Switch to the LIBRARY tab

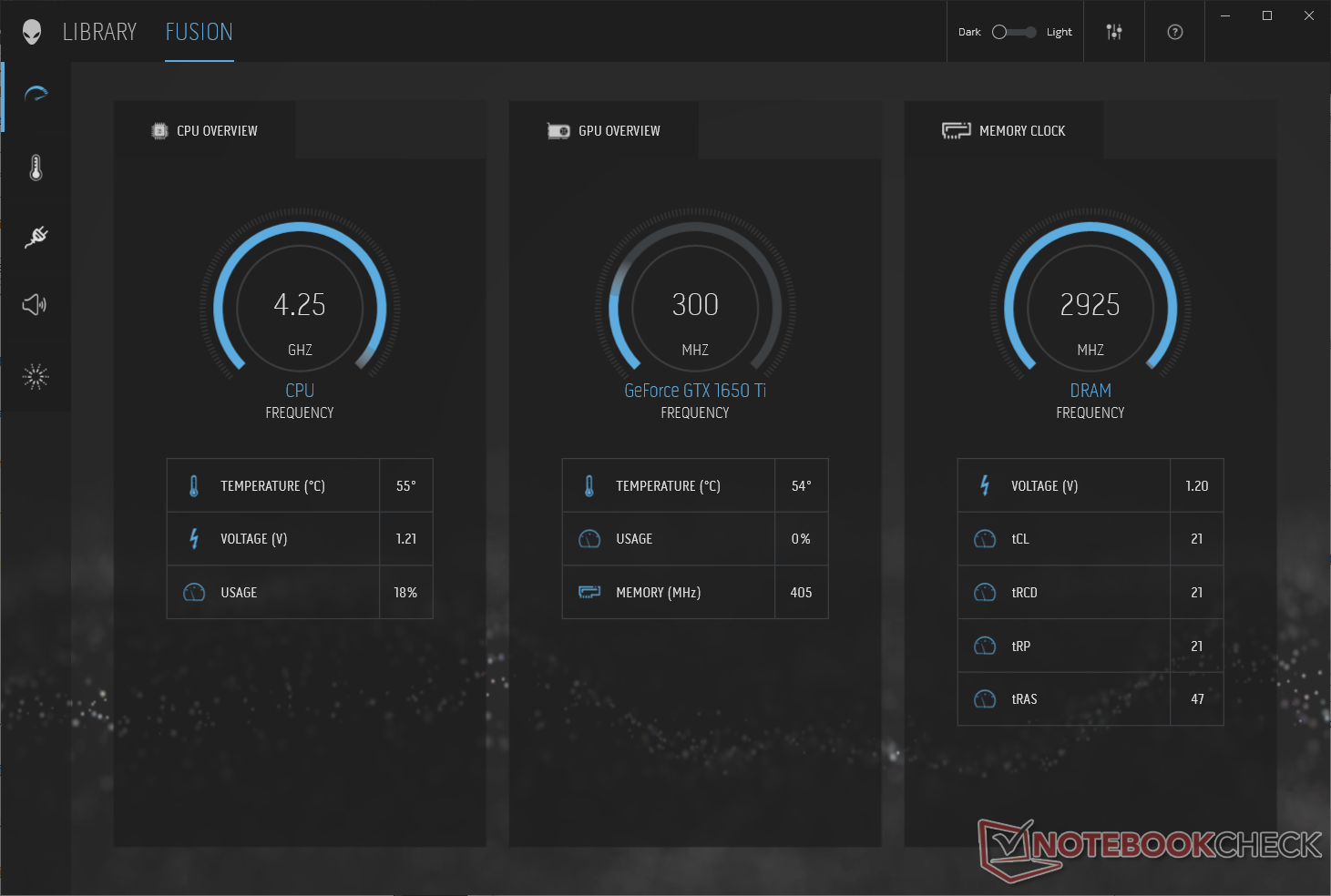(x=99, y=32)
